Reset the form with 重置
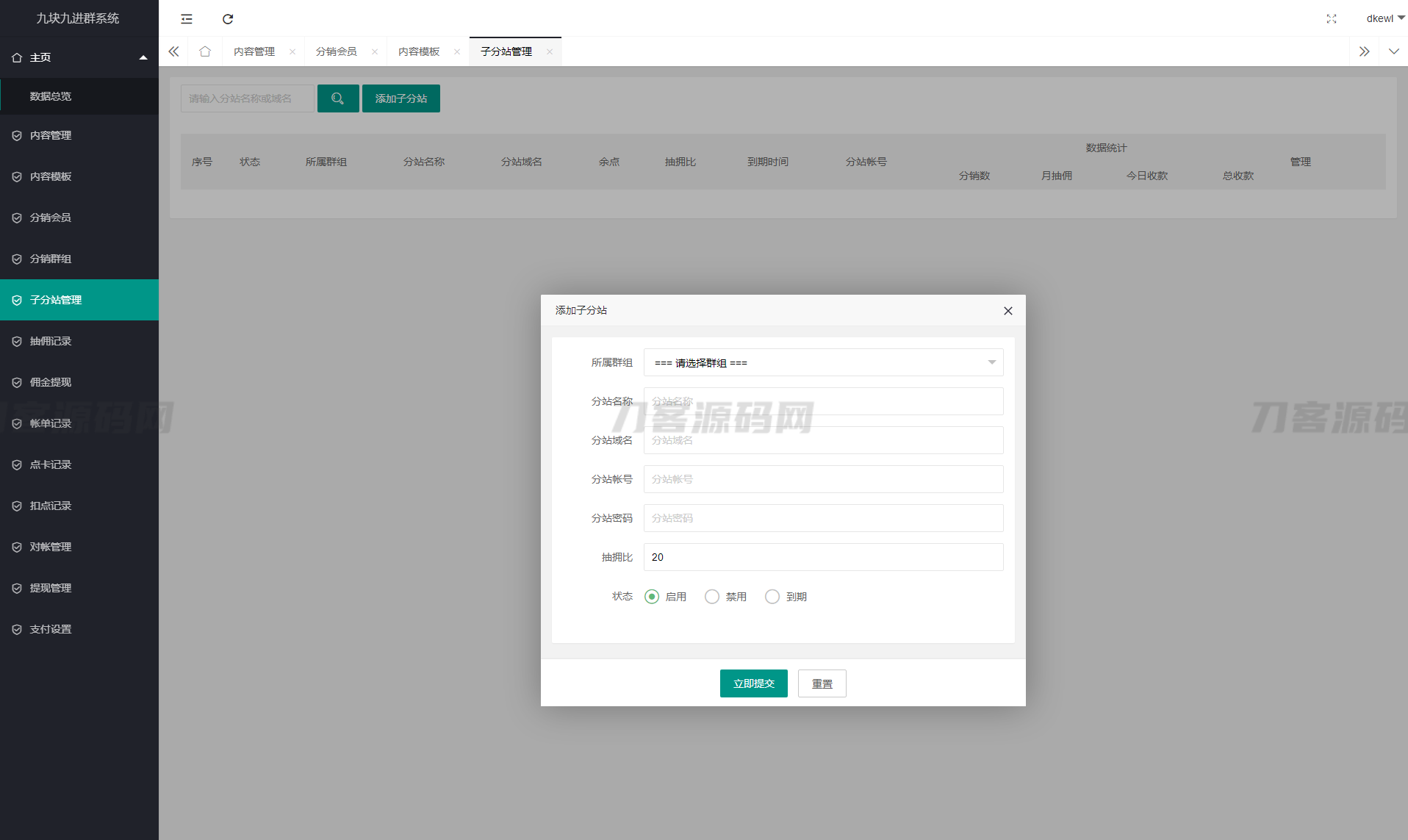Image resolution: width=1408 pixels, height=840 pixels. pyautogui.click(x=822, y=683)
